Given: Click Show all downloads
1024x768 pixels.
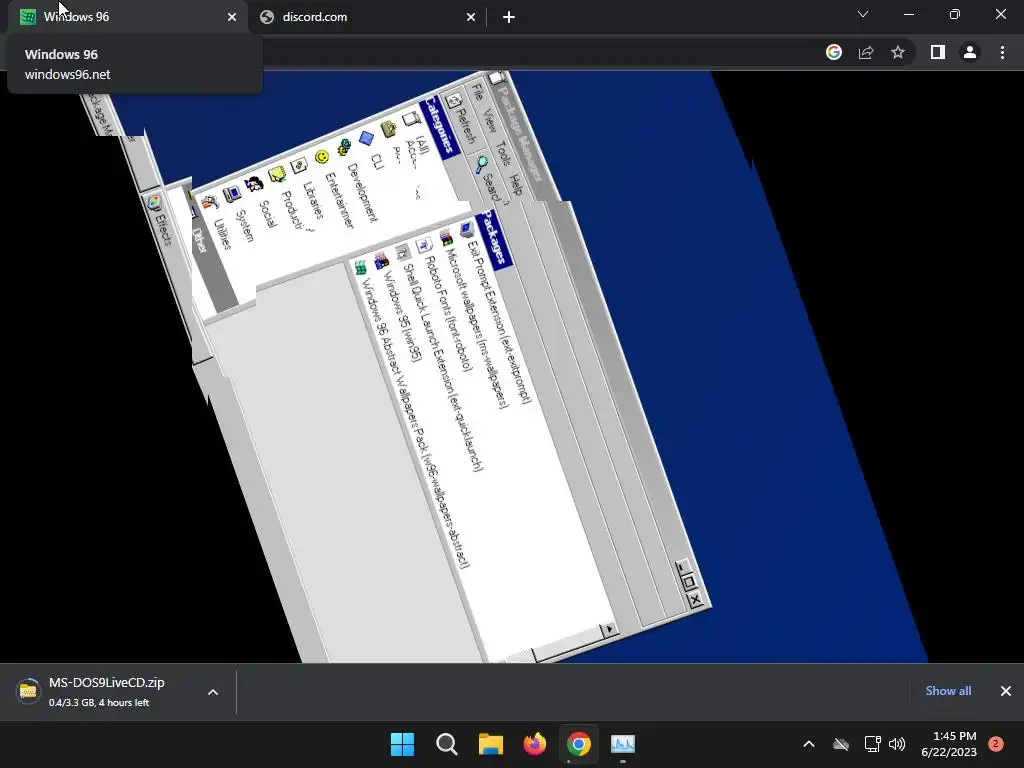Looking at the screenshot, I should [x=948, y=691].
